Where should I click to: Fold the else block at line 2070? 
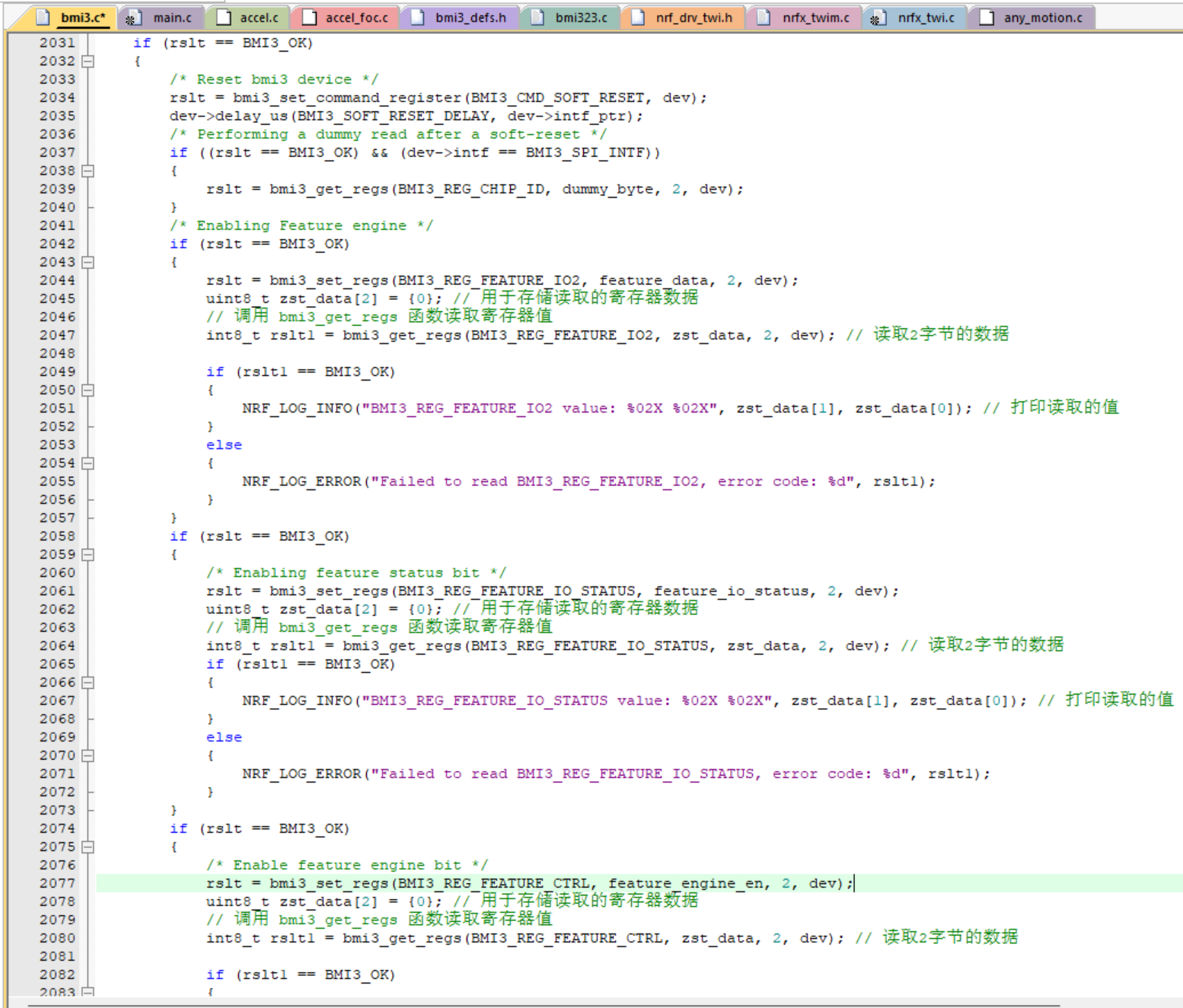pyautogui.click(x=88, y=755)
